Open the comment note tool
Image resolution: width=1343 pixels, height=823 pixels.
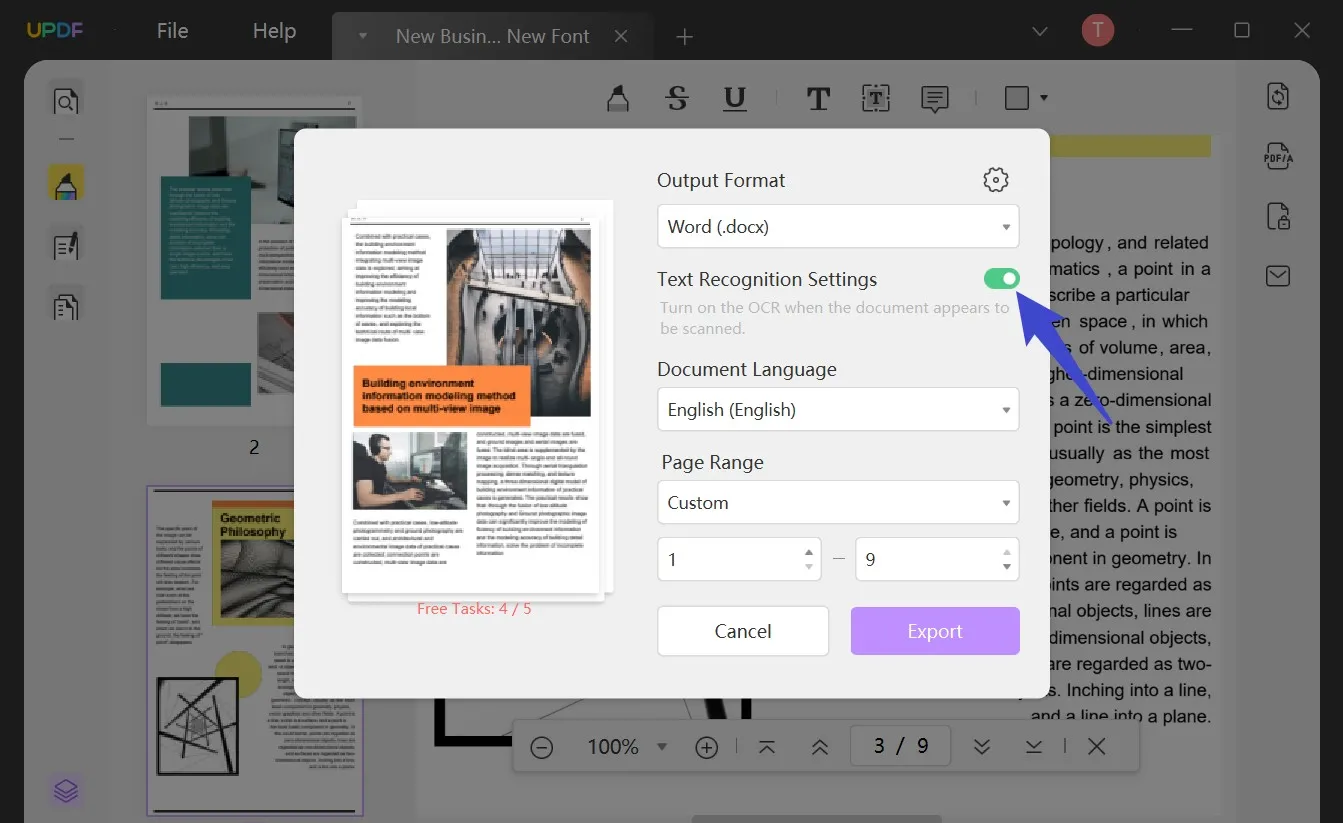click(x=934, y=98)
